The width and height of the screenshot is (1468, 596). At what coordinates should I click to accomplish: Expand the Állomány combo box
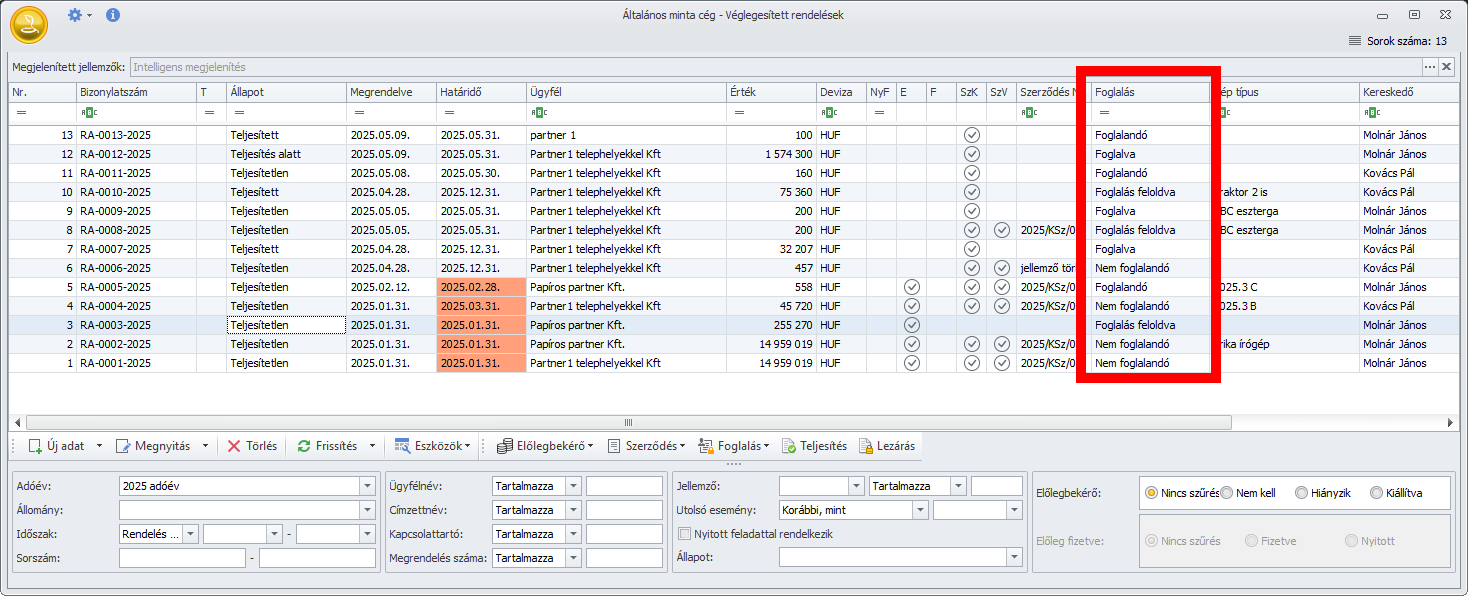365,510
